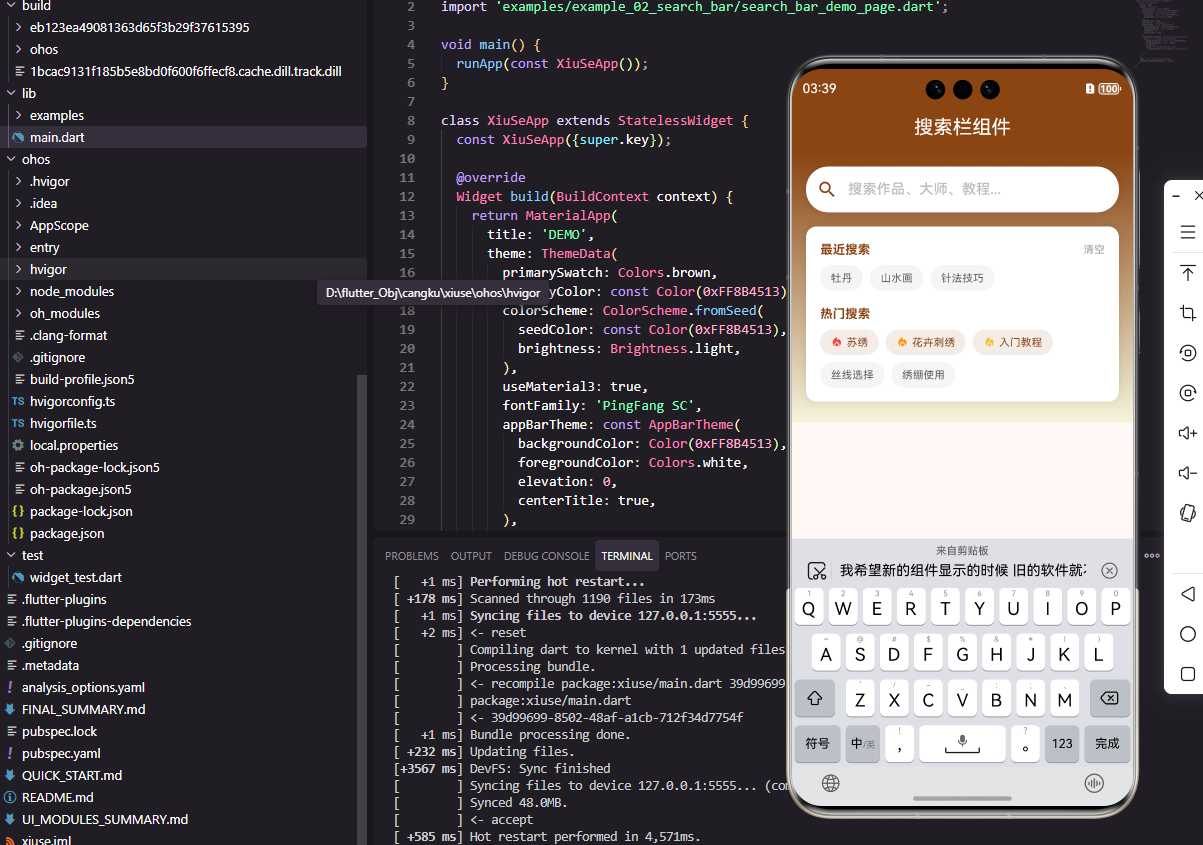Paste the clipboard suggestion text above keyboard
1203x845 pixels.
click(x=962, y=571)
